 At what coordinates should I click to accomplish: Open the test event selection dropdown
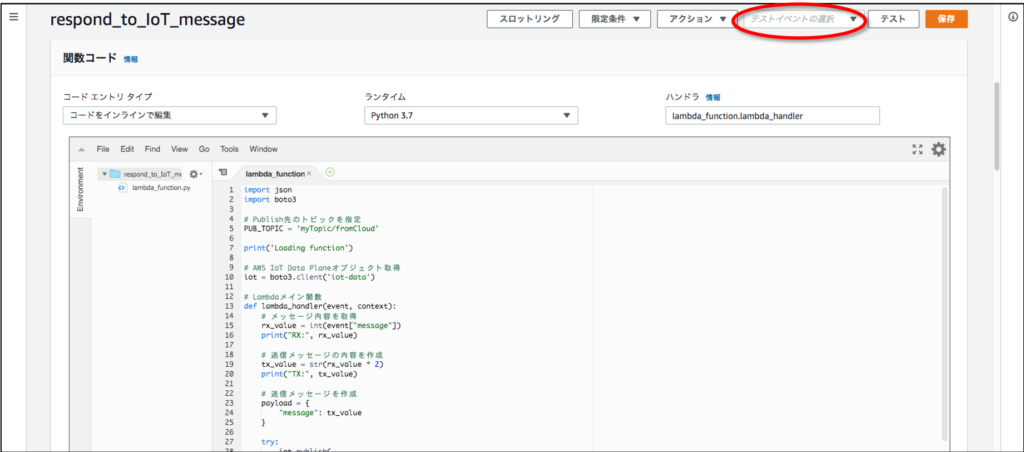[x=799, y=19]
